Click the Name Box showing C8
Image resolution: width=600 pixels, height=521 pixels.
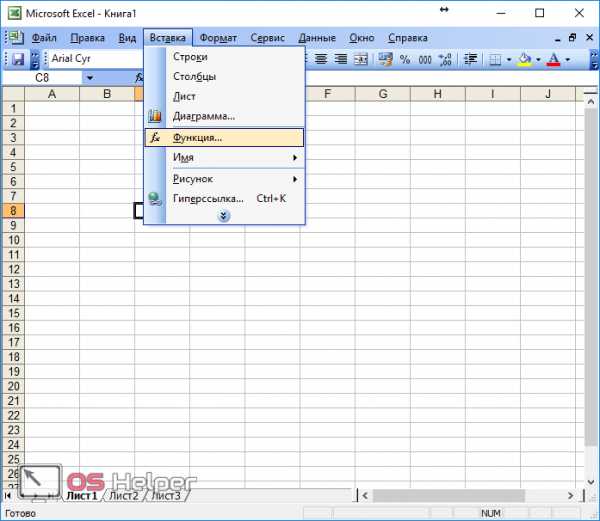(x=42, y=78)
